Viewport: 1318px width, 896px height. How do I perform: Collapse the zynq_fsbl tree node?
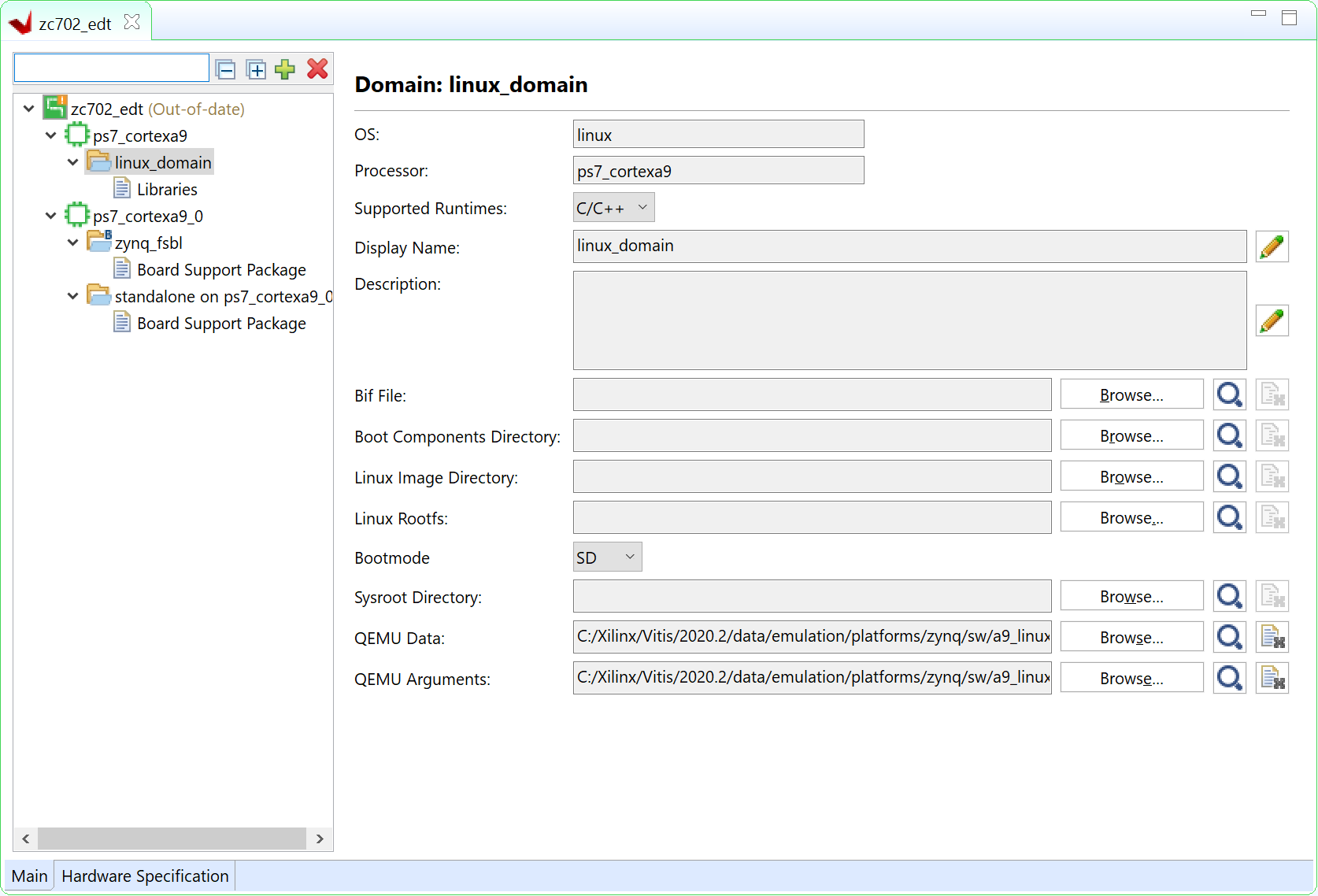(x=73, y=243)
